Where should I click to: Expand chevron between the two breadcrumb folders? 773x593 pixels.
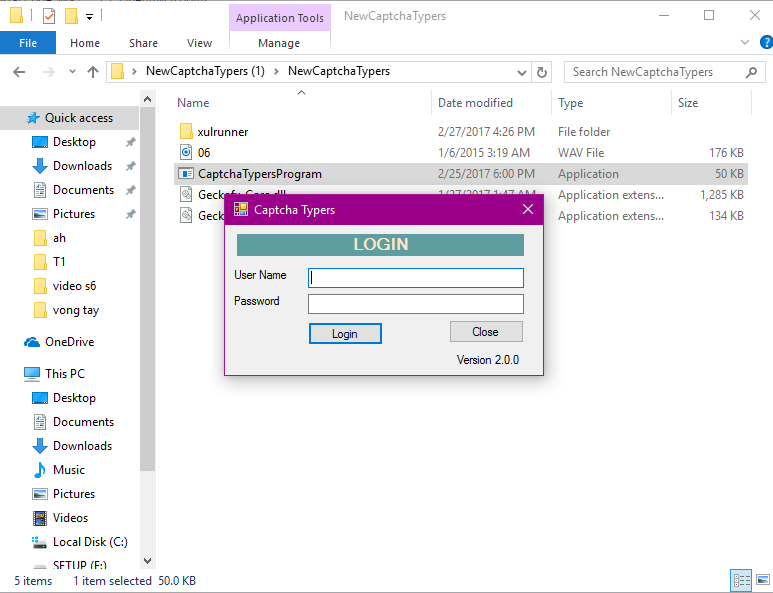276,72
